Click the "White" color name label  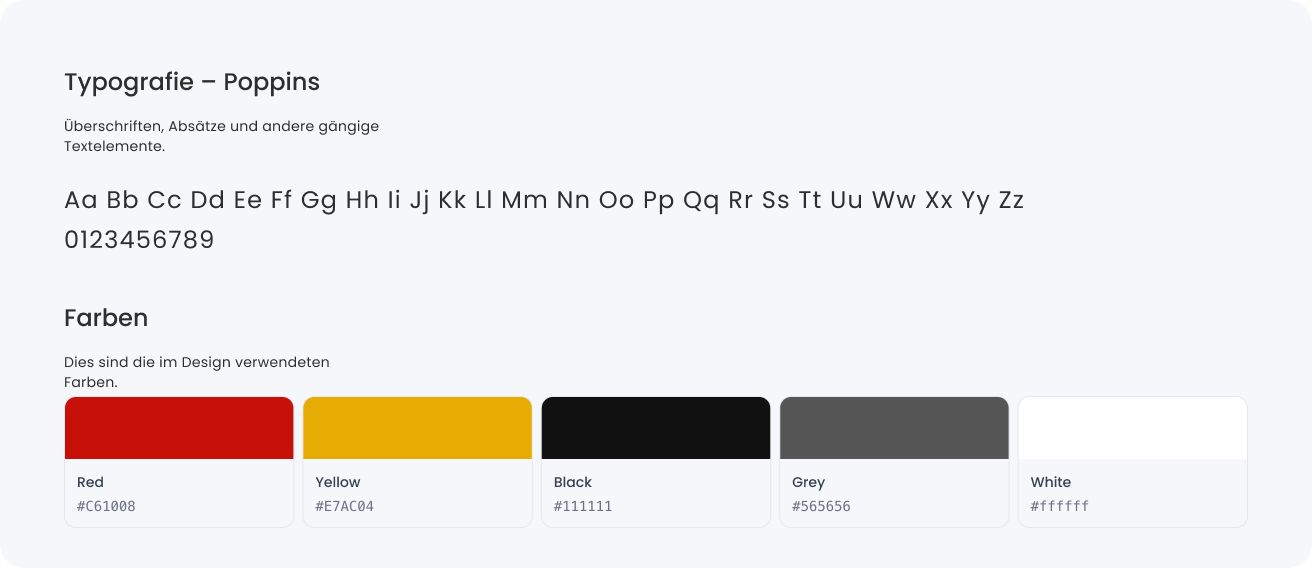coord(1051,482)
